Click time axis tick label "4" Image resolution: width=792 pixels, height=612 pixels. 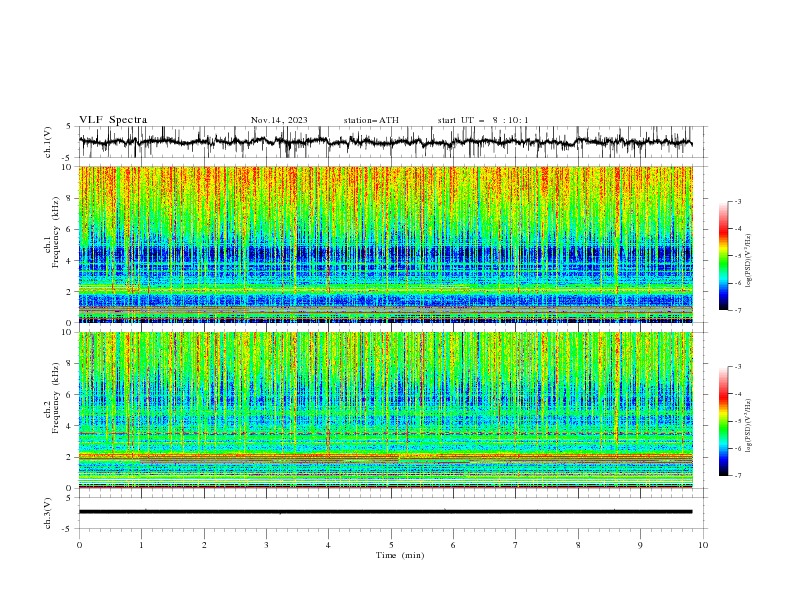pos(328,545)
